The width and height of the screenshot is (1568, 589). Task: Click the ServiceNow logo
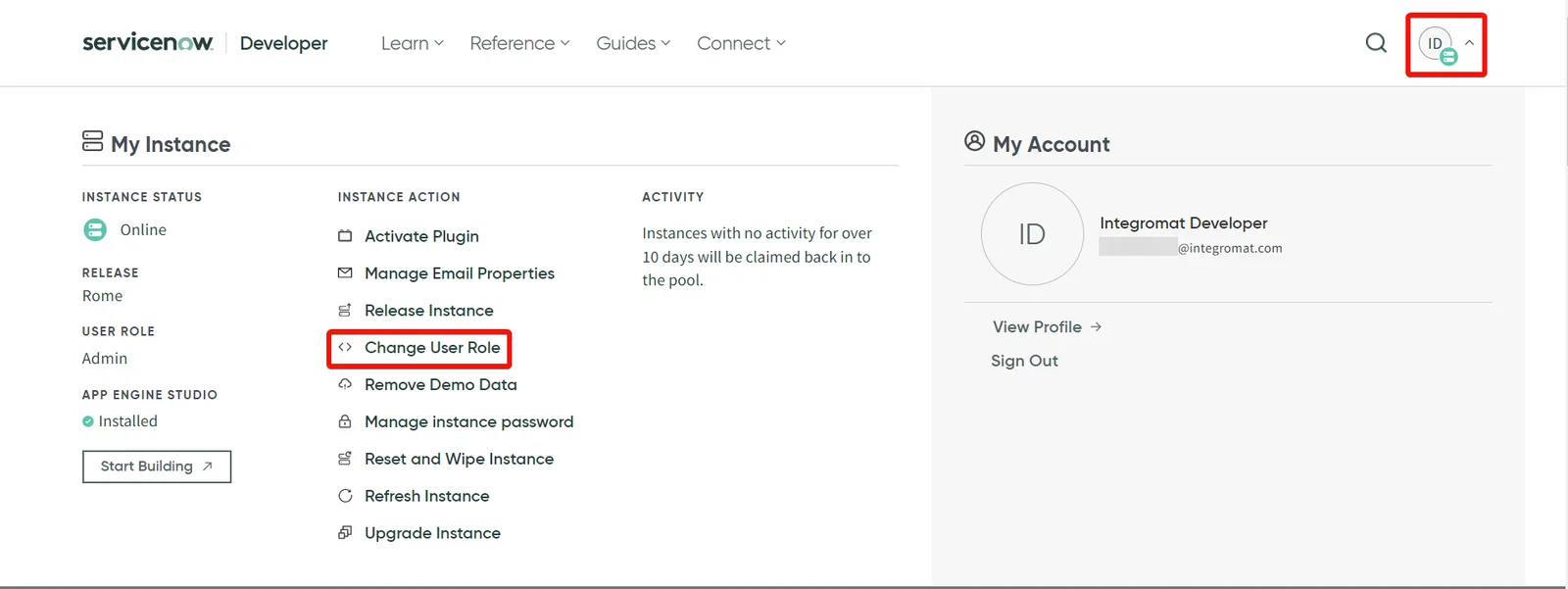[x=148, y=42]
